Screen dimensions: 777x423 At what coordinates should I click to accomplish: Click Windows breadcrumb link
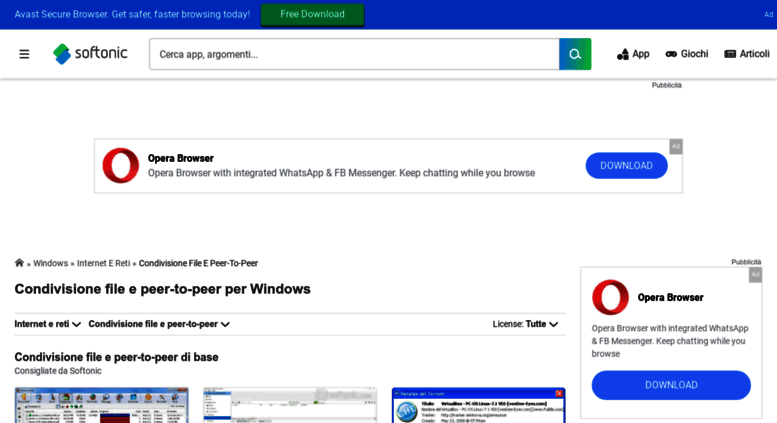(x=51, y=263)
